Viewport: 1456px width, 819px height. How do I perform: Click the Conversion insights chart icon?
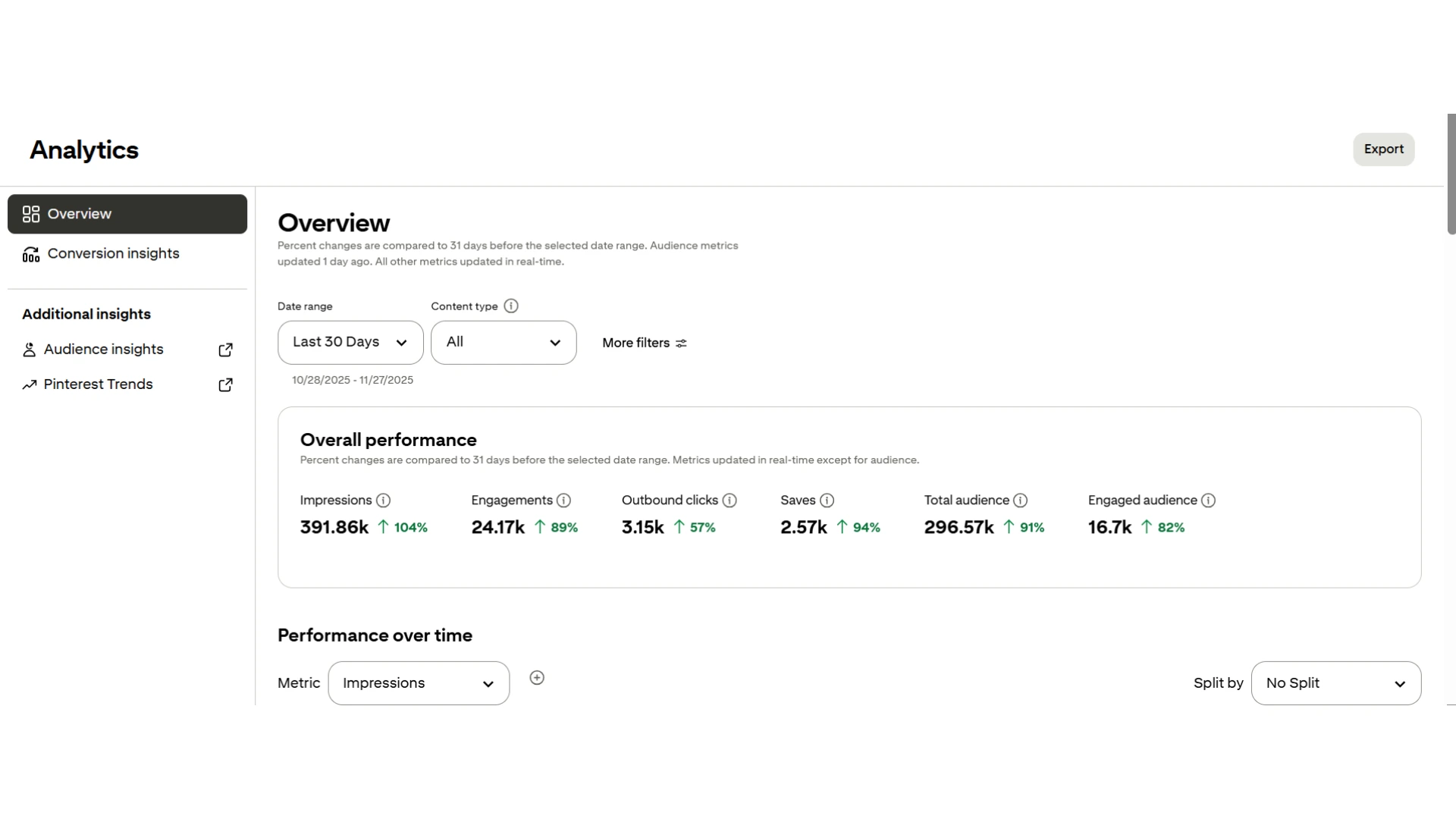point(30,253)
